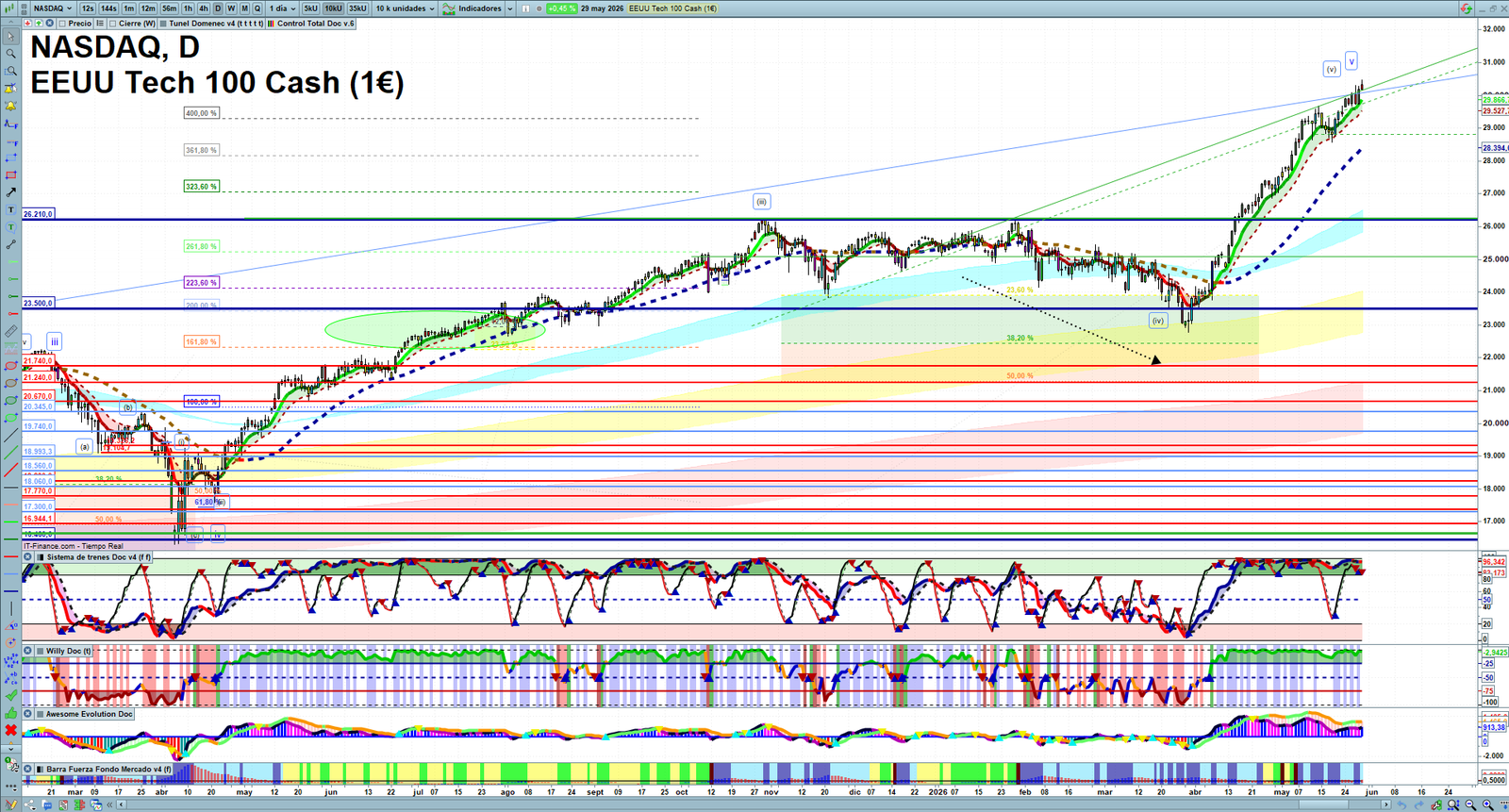Toggle the Sistema de trenes Doc square
The height and width of the screenshot is (812, 1509).
pos(41,556)
